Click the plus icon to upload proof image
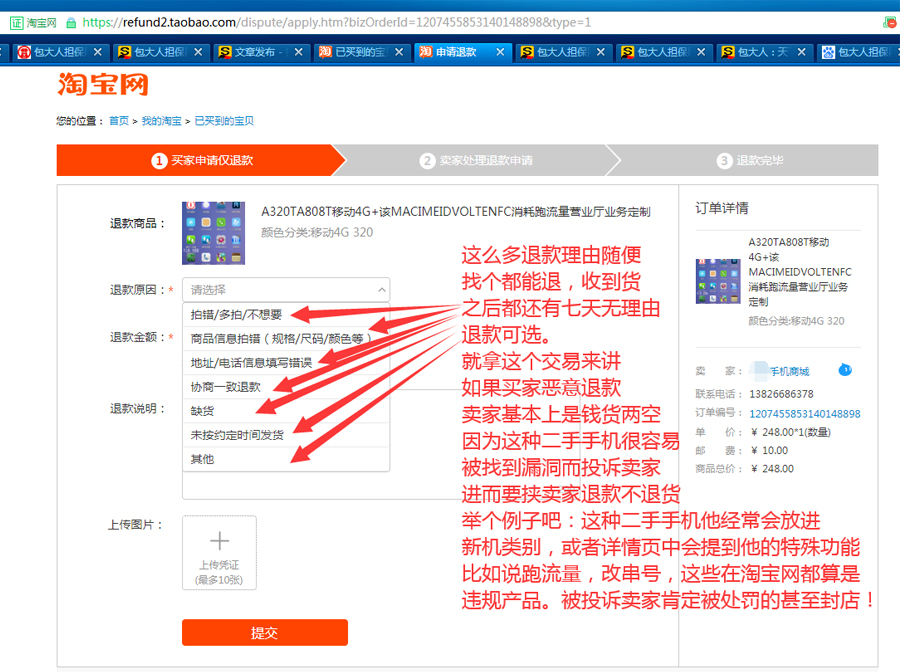 pyautogui.click(x=219, y=543)
